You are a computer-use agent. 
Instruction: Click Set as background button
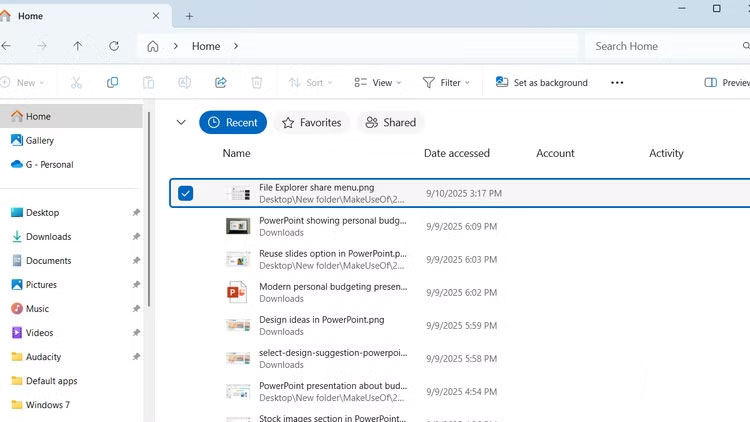point(541,83)
